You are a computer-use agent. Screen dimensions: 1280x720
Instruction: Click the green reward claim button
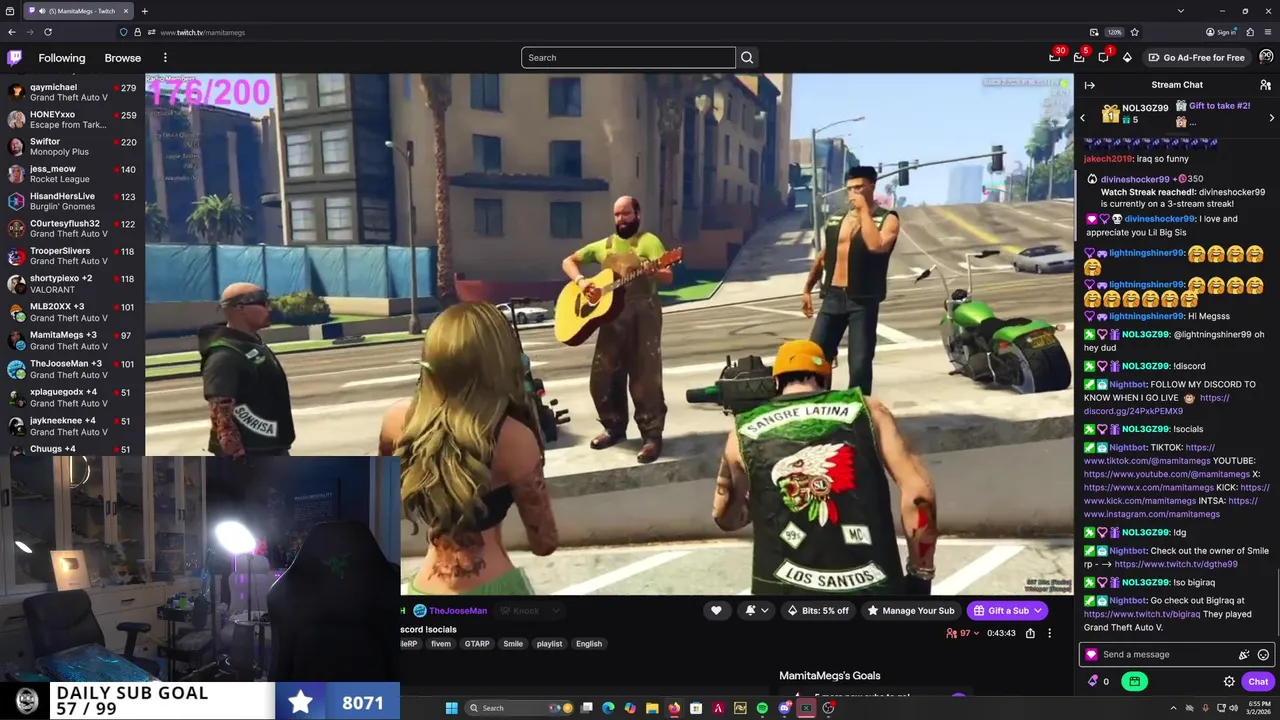1134,682
